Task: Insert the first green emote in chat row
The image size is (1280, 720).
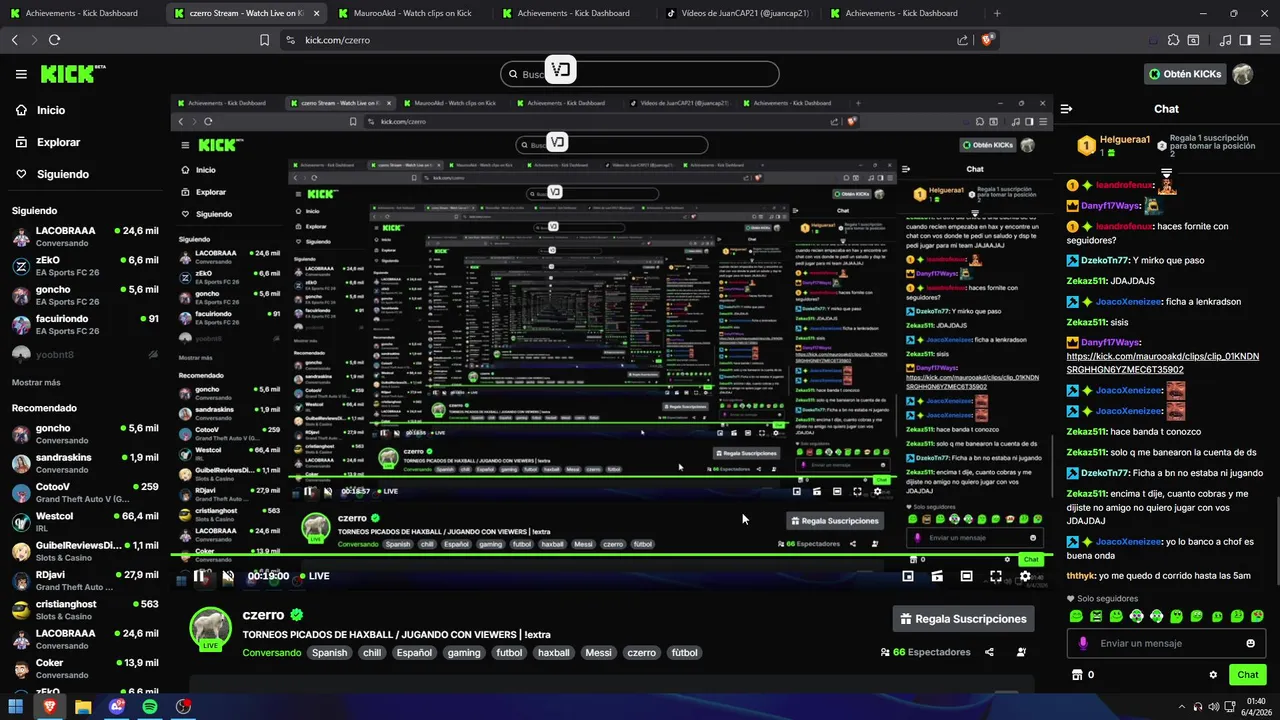Action: [1076, 616]
